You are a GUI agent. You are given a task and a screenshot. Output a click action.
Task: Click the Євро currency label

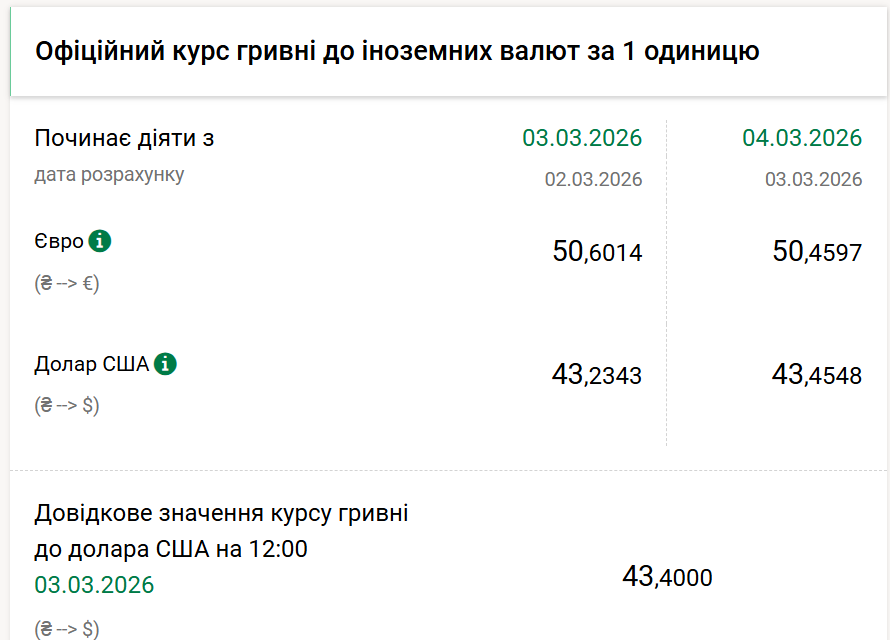tap(59, 242)
